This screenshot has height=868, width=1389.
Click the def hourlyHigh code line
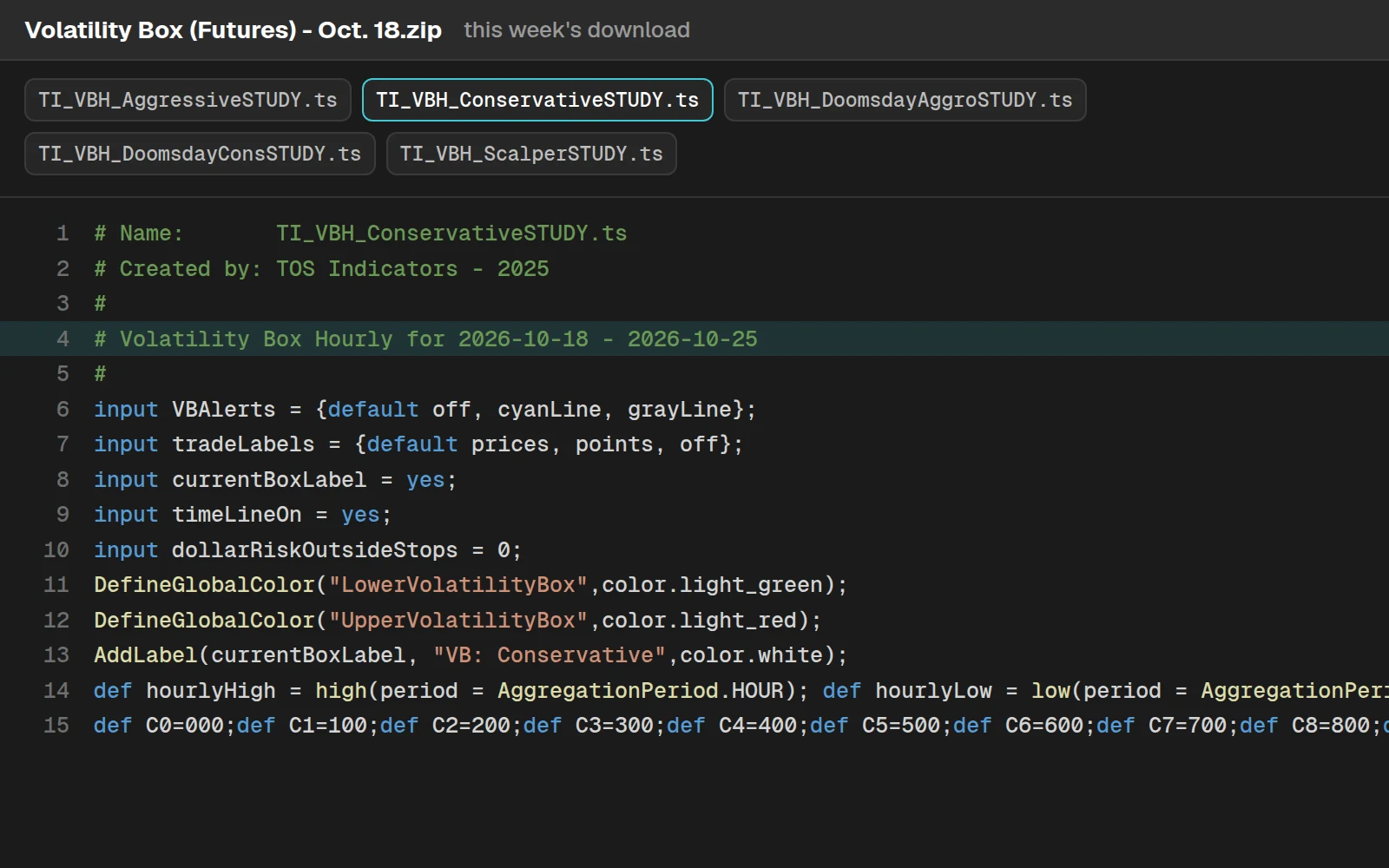(x=741, y=691)
